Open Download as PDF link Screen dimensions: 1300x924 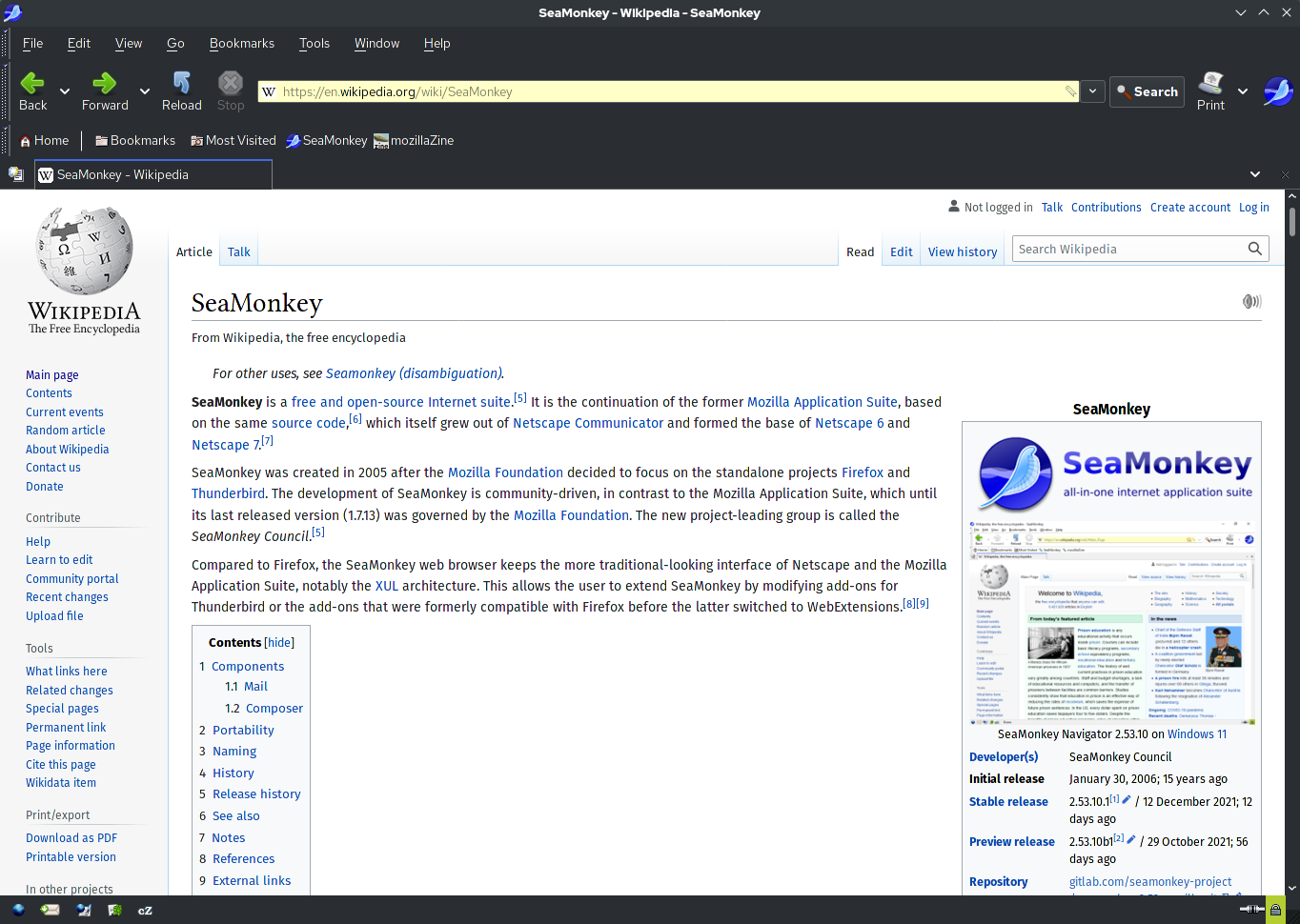point(71,838)
